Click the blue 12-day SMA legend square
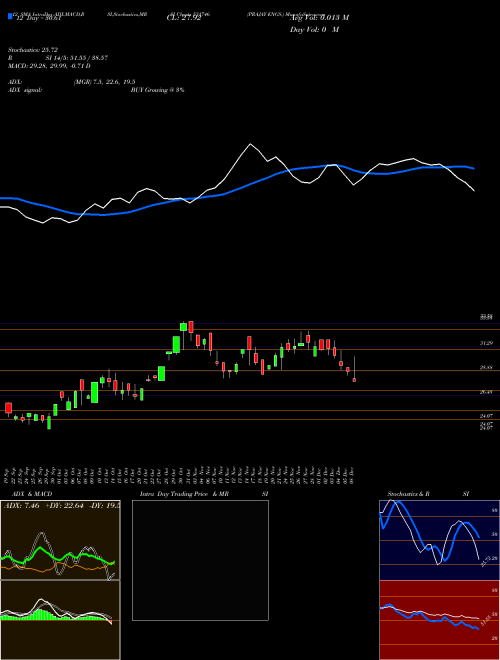The width and height of the screenshot is (500, 660). point(10,17)
